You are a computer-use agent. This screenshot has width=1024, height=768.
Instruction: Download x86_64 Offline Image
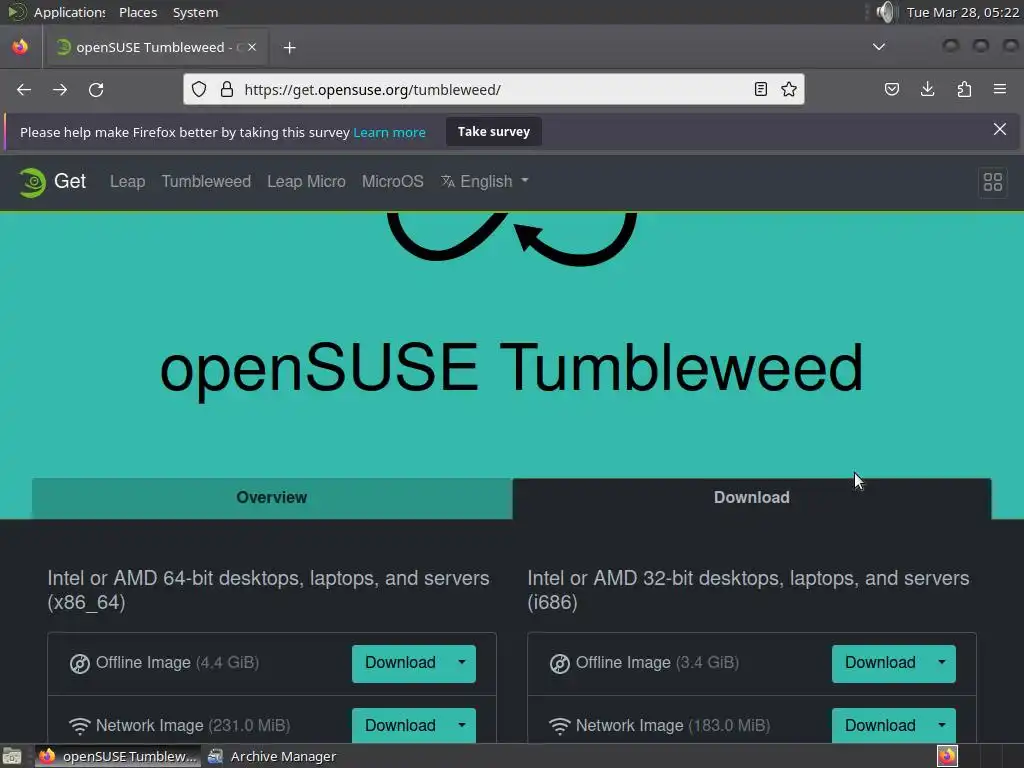point(400,664)
